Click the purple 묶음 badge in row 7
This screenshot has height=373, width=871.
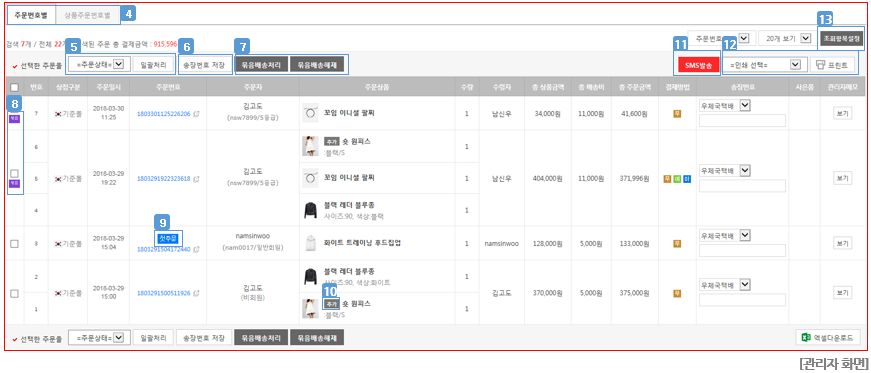14,118
